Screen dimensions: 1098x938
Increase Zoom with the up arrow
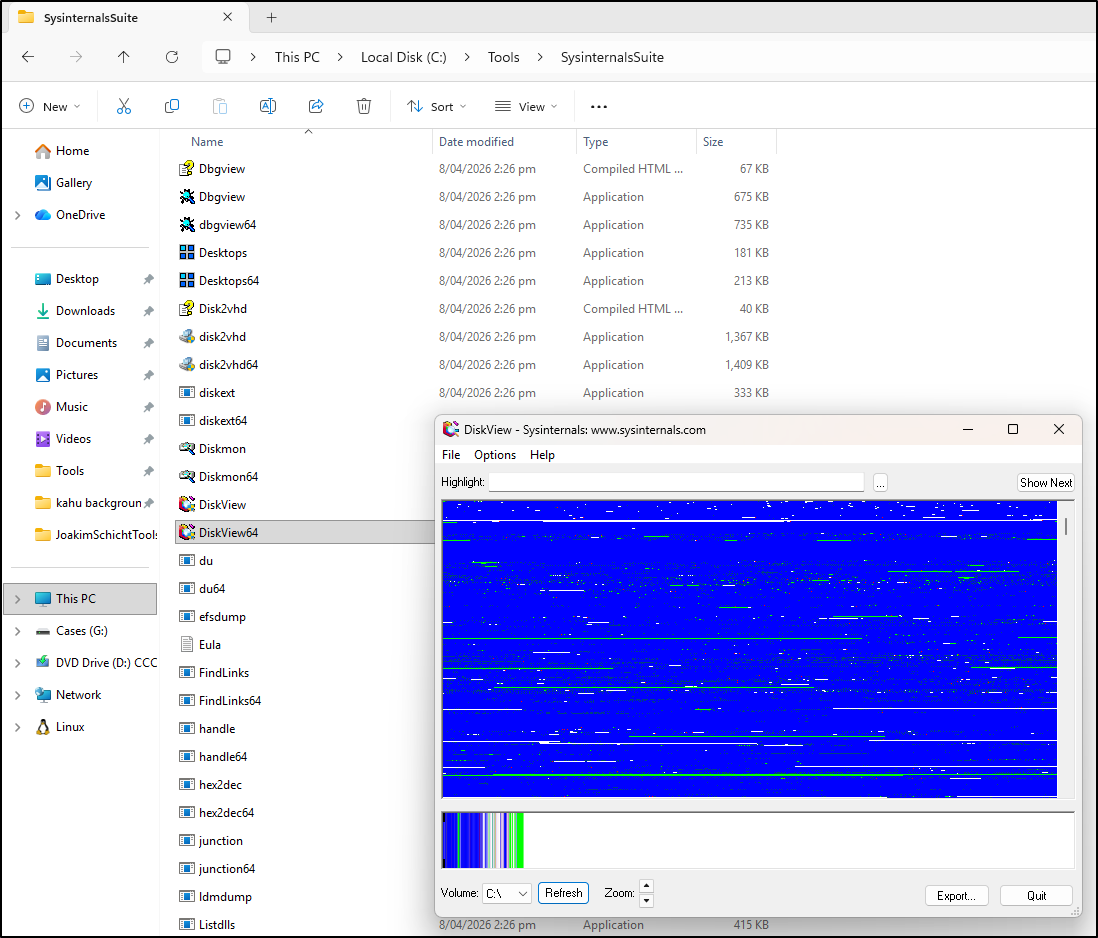(646, 886)
